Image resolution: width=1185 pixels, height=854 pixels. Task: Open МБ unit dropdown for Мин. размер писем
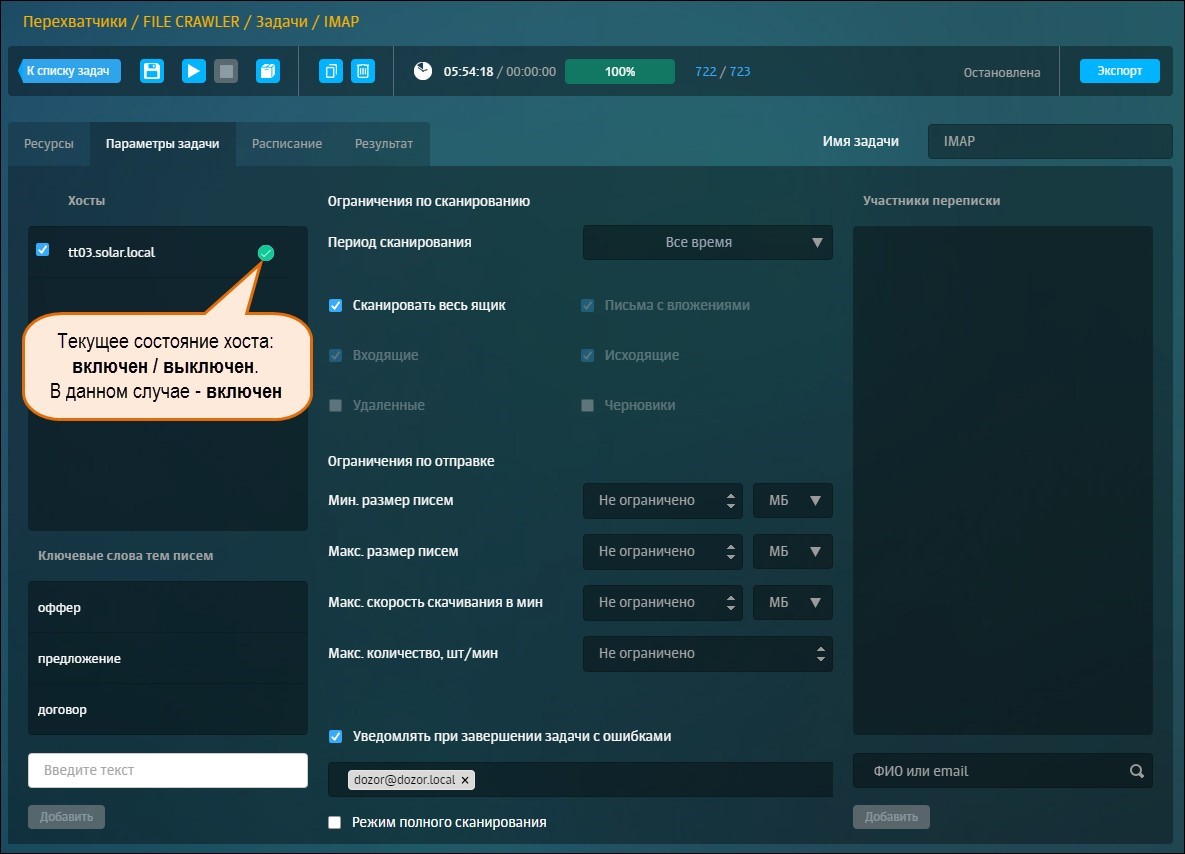793,500
